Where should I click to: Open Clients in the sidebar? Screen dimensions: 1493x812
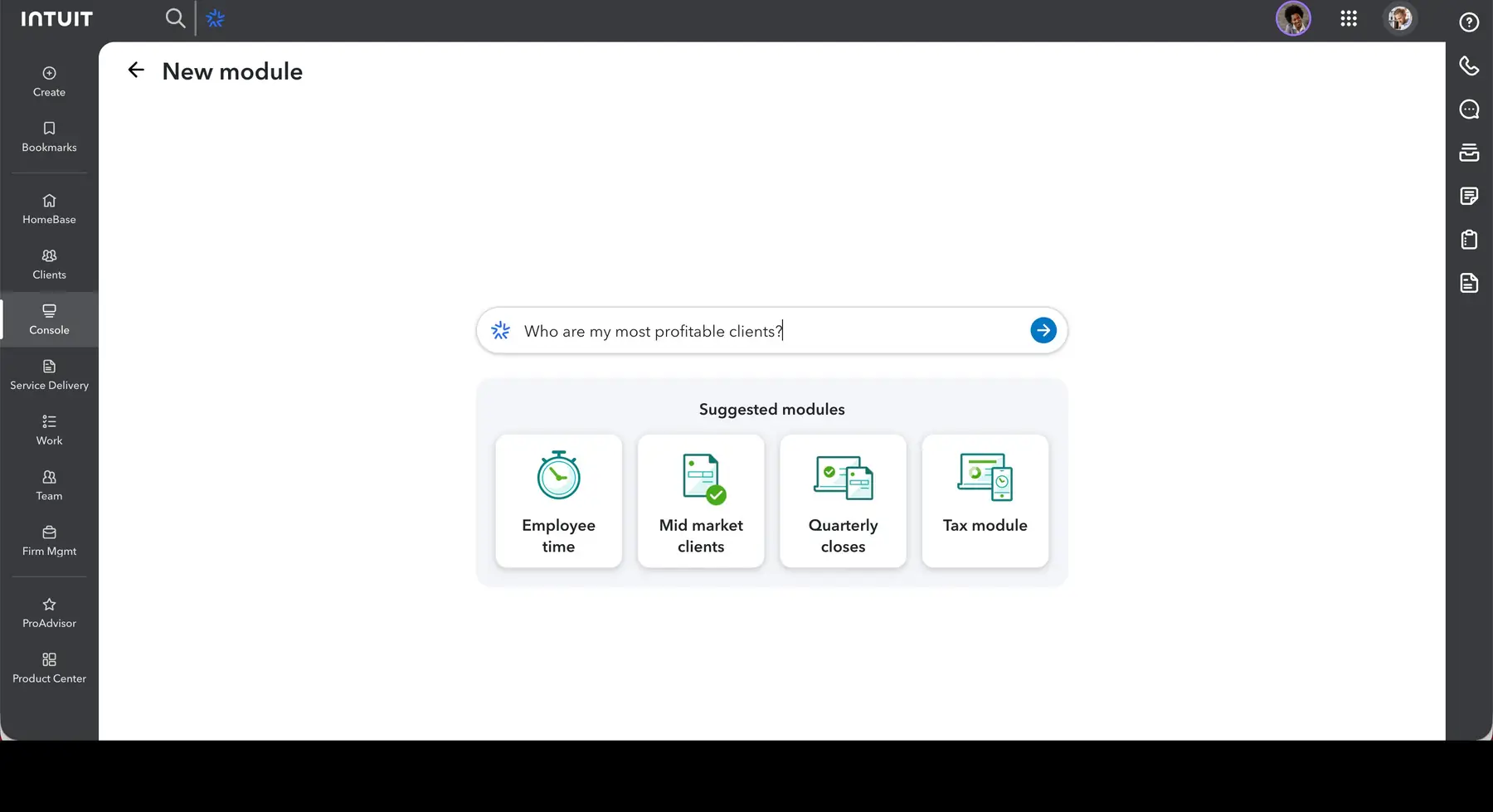coord(49,265)
